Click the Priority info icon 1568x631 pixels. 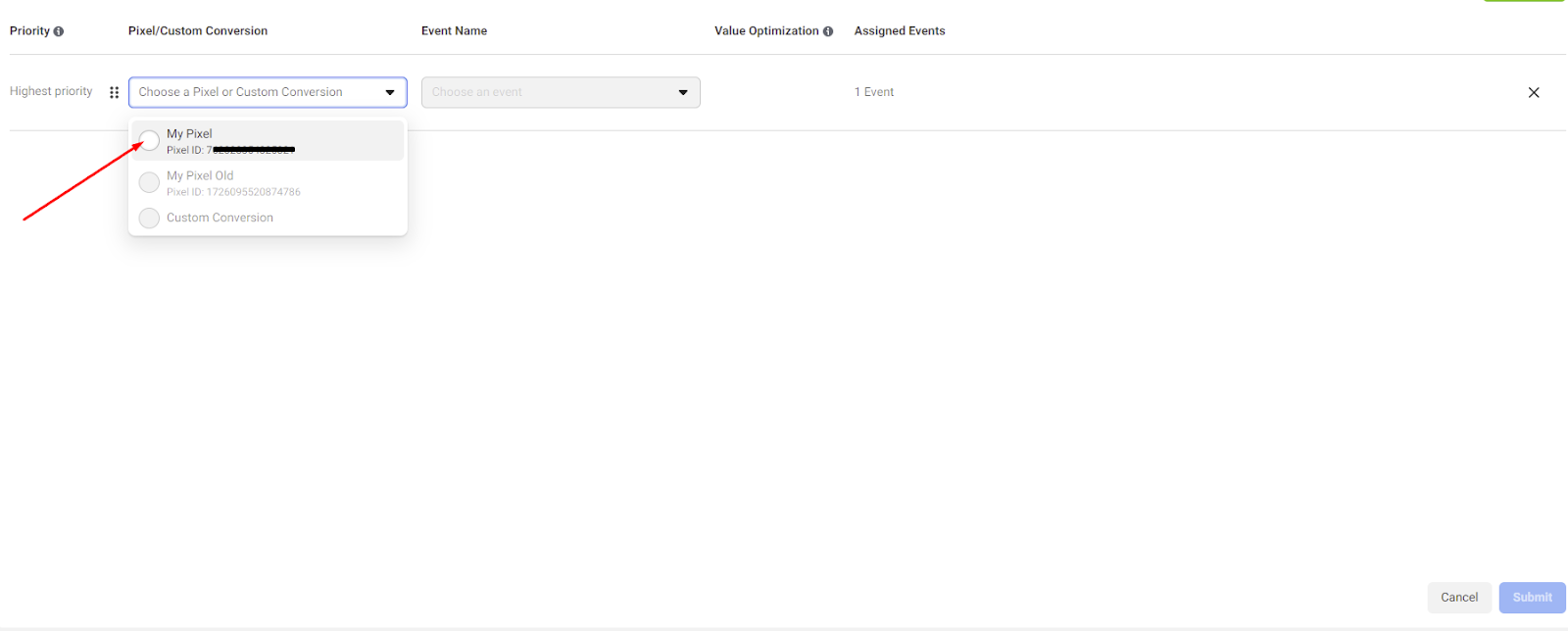point(59,31)
